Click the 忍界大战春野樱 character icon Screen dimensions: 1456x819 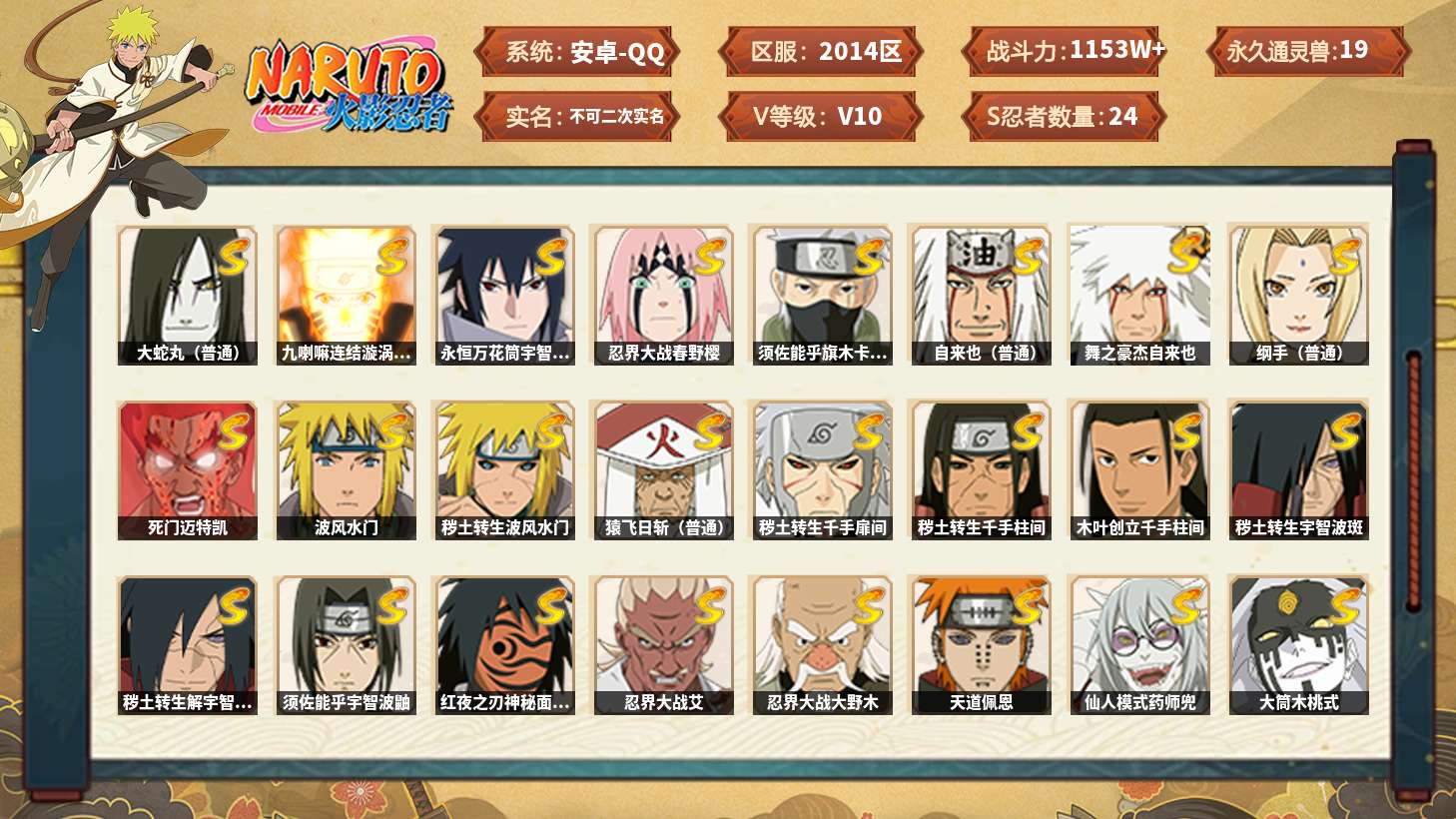664,296
